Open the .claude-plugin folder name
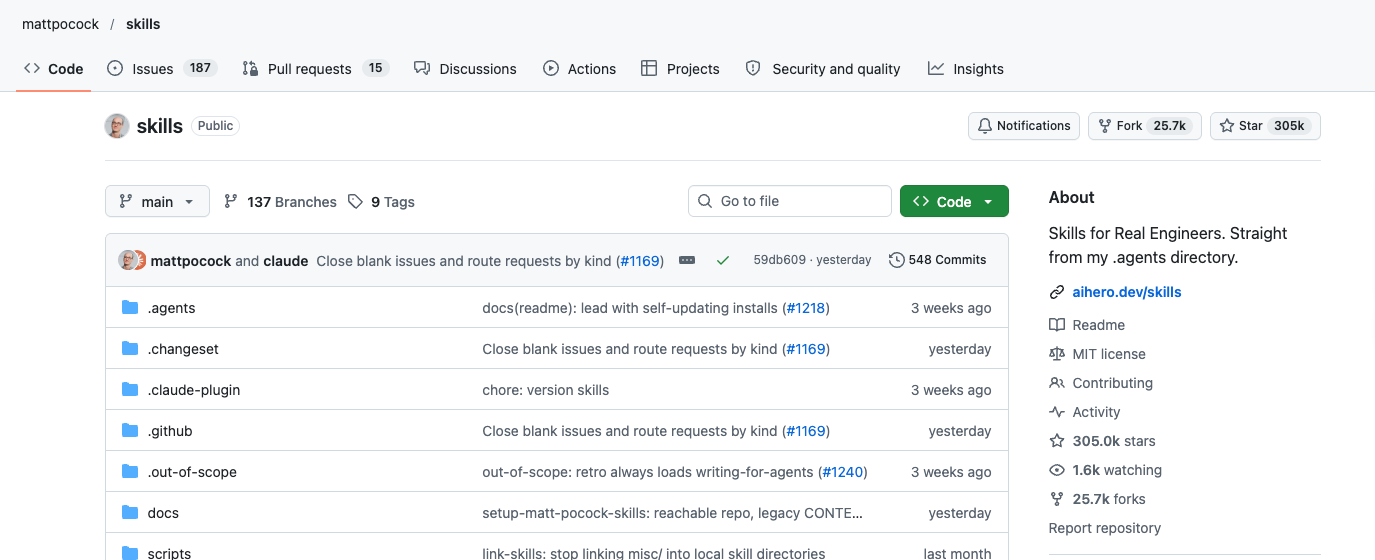The height and width of the screenshot is (560, 1375). [194, 390]
